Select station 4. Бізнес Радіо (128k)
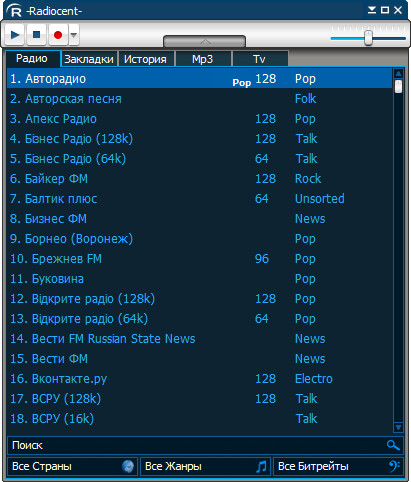This screenshot has width=411, height=482. (199, 139)
